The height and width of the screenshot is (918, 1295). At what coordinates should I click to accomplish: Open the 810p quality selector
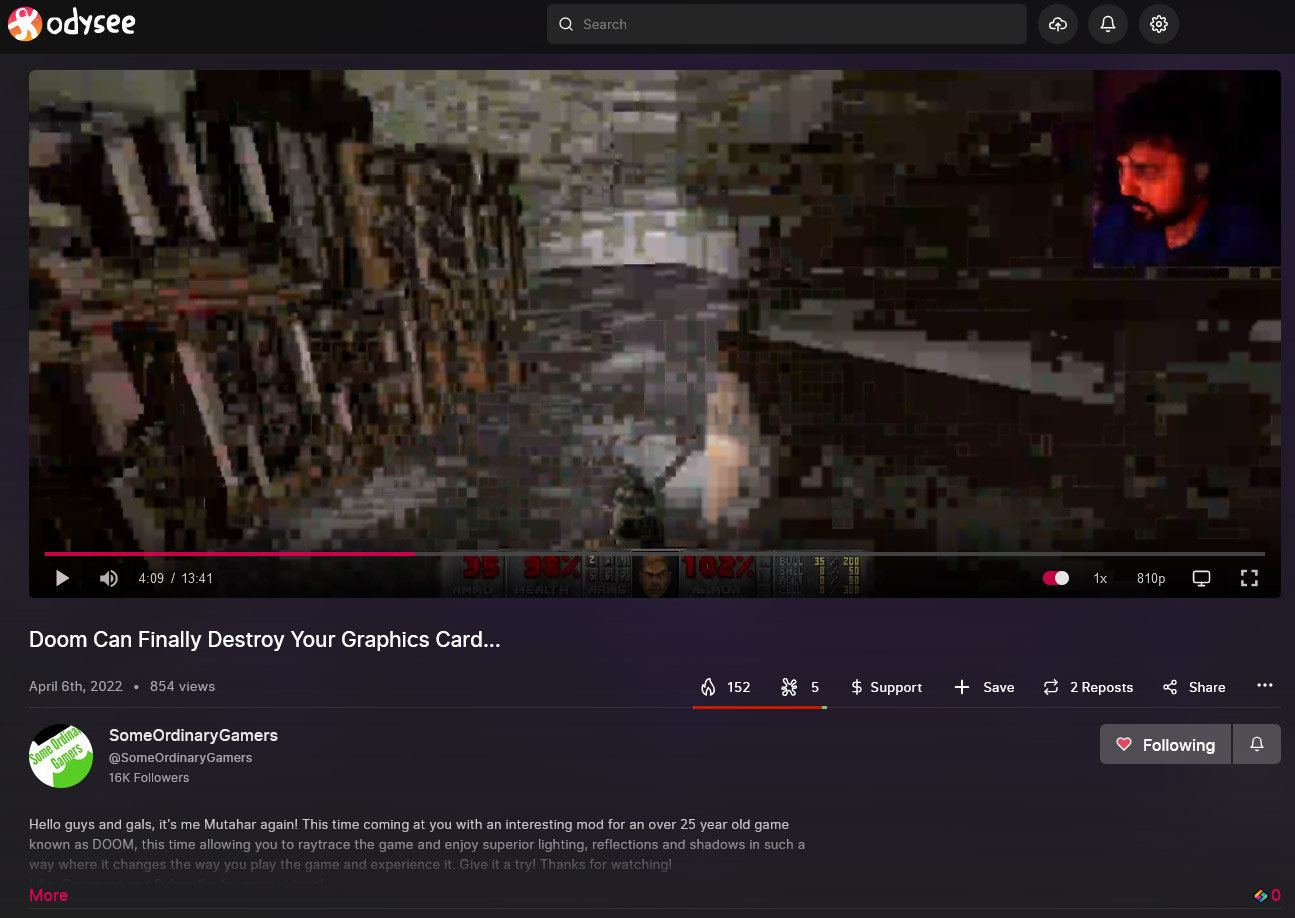click(1151, 578)
